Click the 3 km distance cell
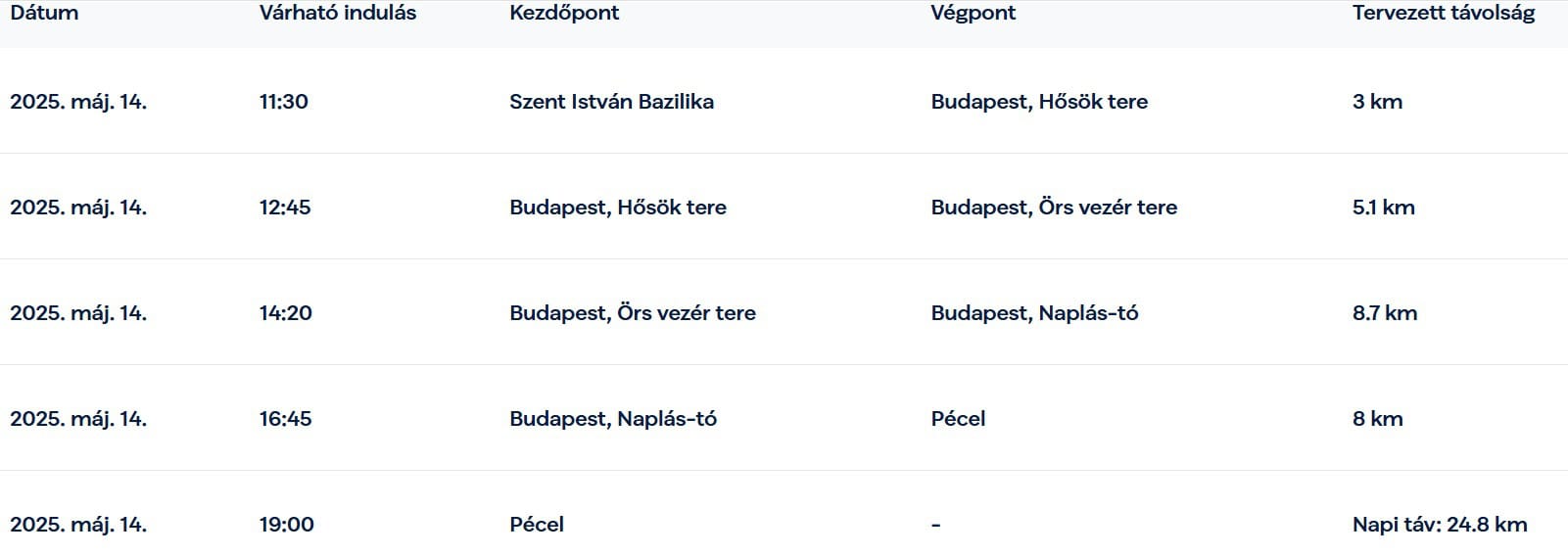 pos(1377,102)
